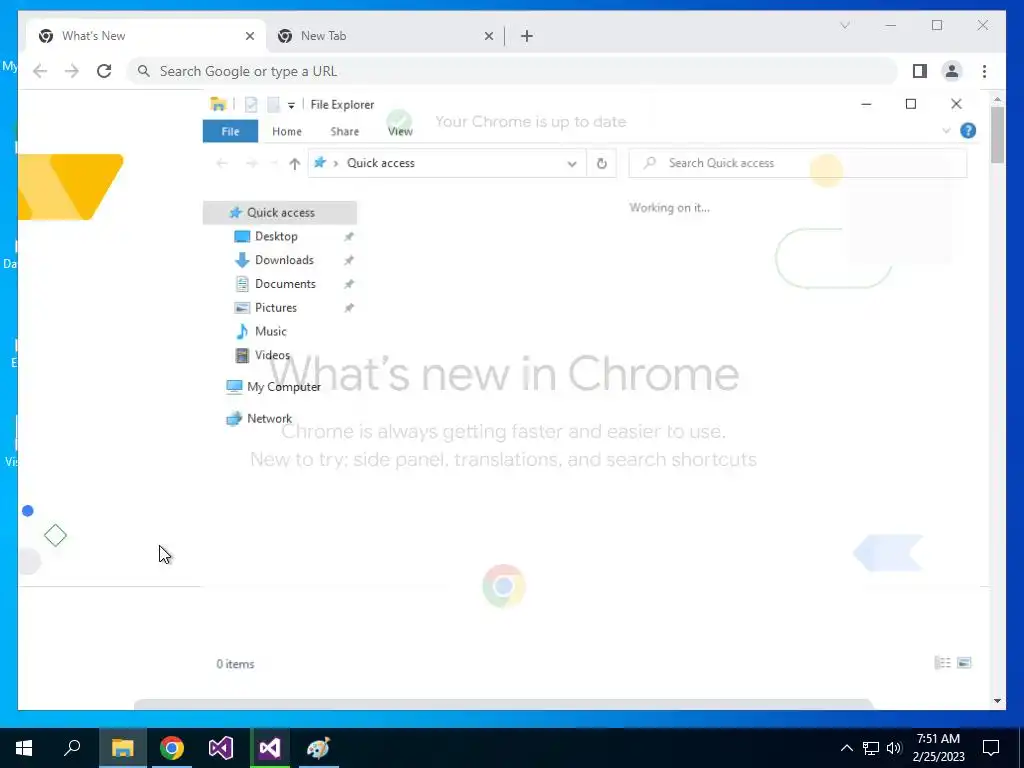1024x768 pixels.
Task: Open Chrome side panel
Action: (x=920, y=71)
